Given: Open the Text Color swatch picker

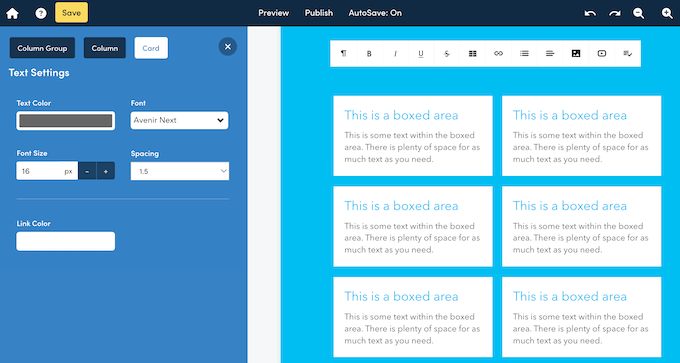Looking at the screenshot, I should click(65, 121).
